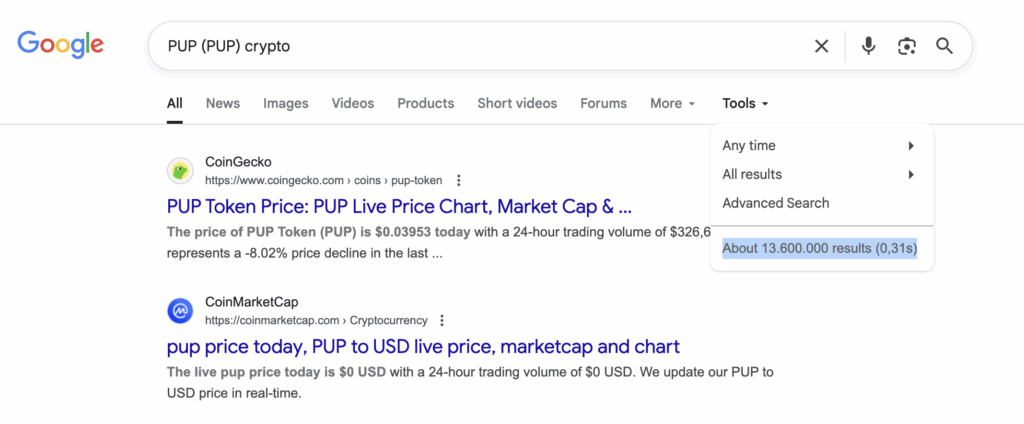The image size is (1024, 424).
Task: Click the CoinMarketCap favicon
Action: pos(180,311)
